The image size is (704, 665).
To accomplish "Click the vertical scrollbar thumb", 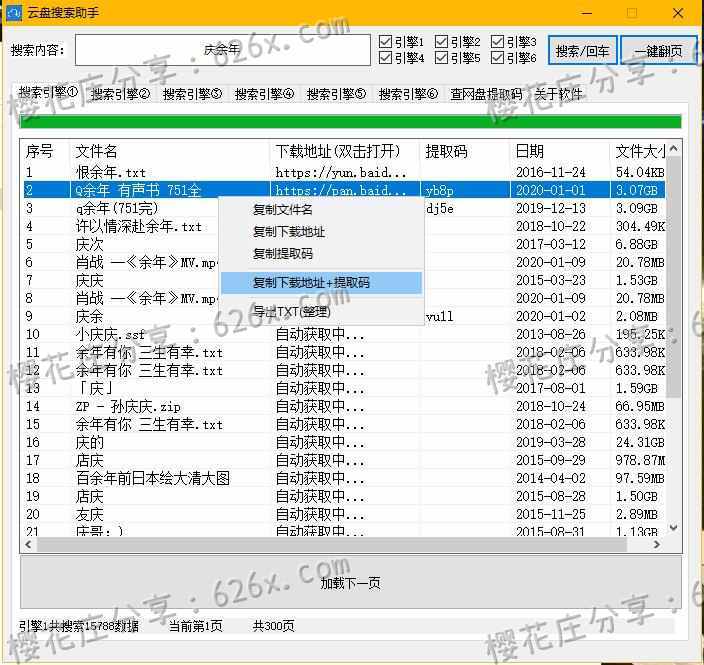I will tap(673, 276).
